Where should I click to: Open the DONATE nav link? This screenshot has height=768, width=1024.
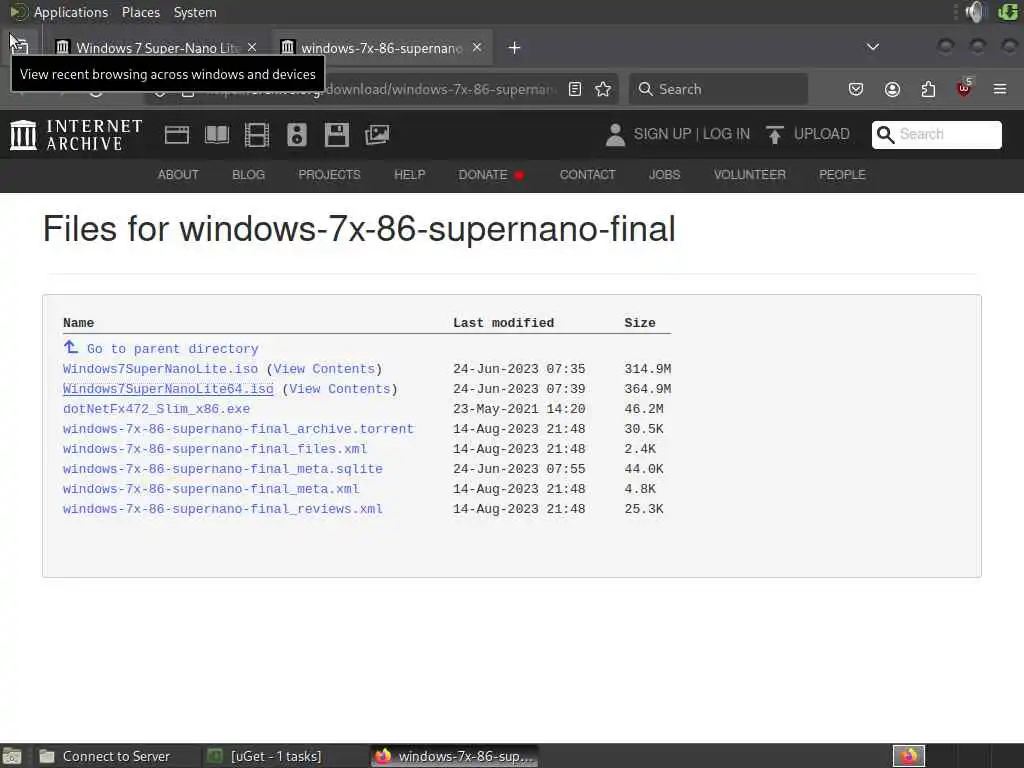tap(483, 174)
